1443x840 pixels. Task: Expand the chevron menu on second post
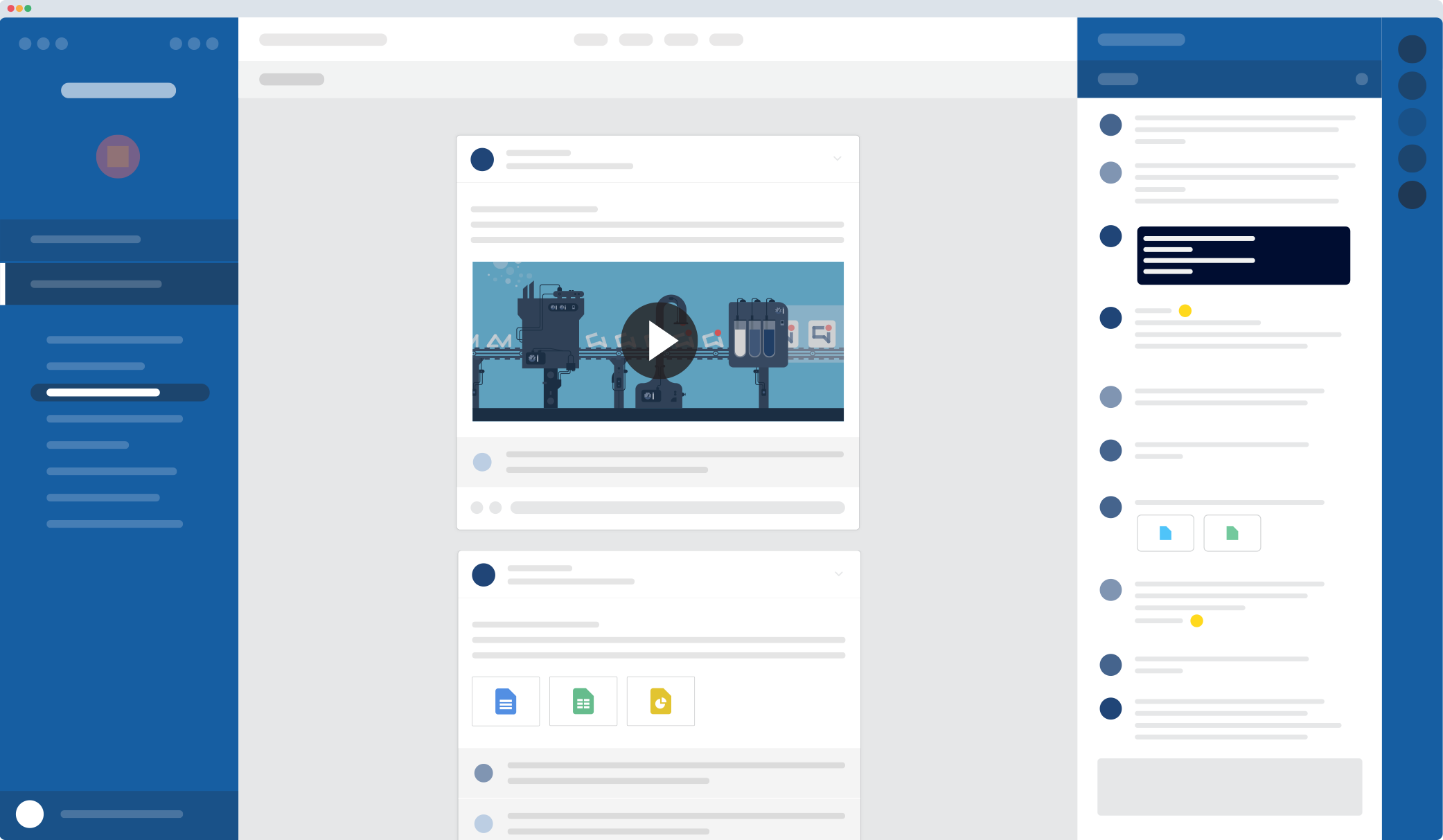(x=839, y=574)
